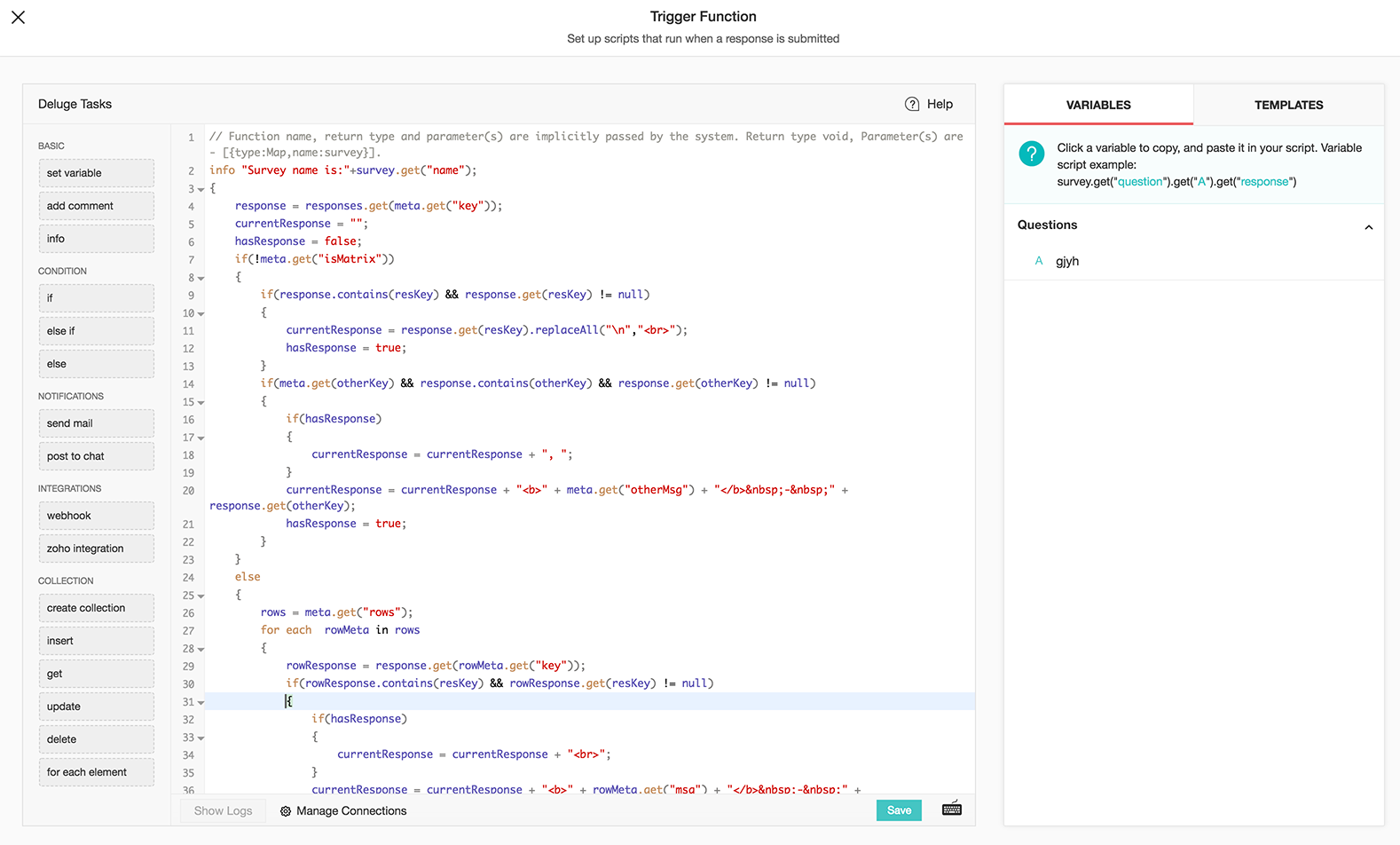Click the teal question mark info icon
Screen dimensions: 1400x845
[x=1032, y=154]
